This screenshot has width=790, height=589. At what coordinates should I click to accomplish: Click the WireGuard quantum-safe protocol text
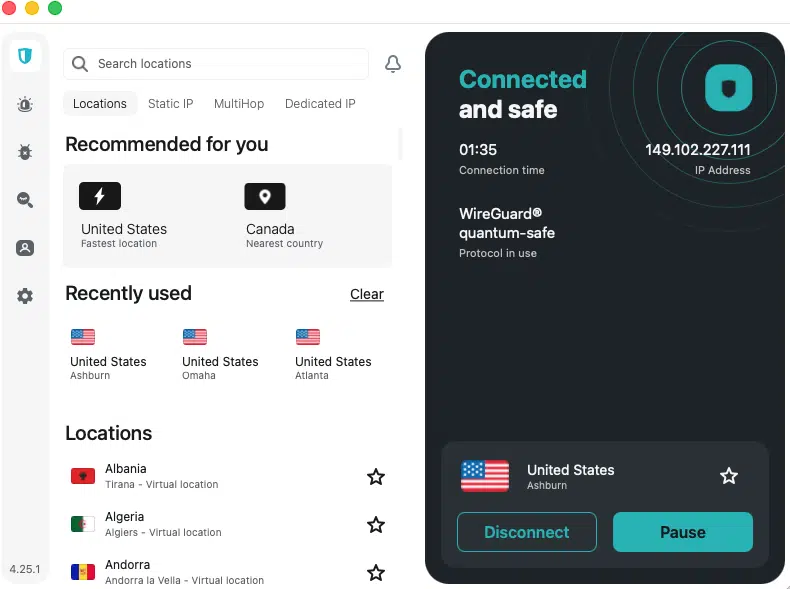pyautogui.click(x=507, y=223)
